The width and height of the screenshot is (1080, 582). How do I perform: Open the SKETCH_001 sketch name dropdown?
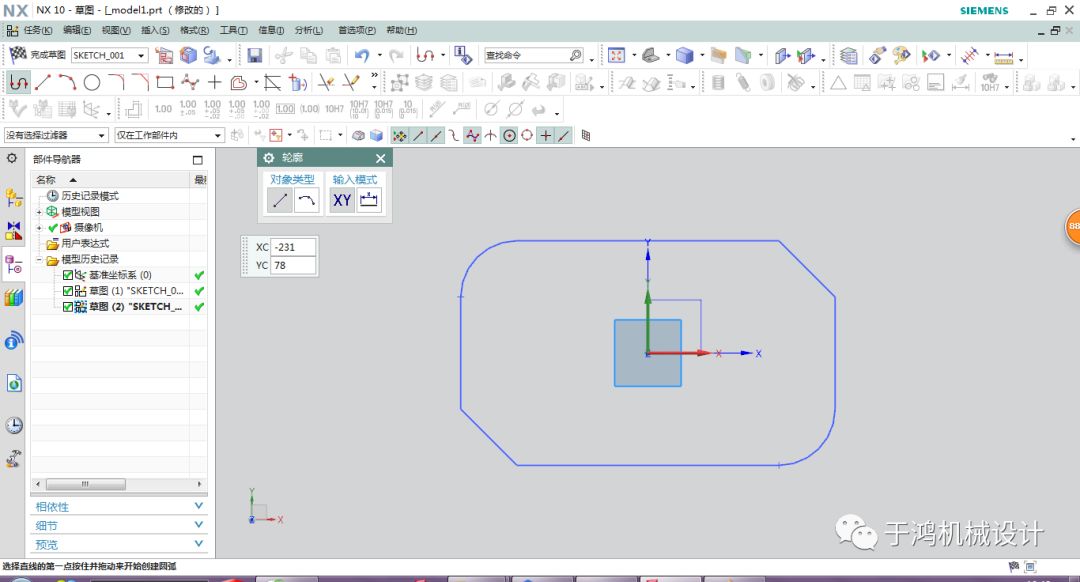[141, 55]
